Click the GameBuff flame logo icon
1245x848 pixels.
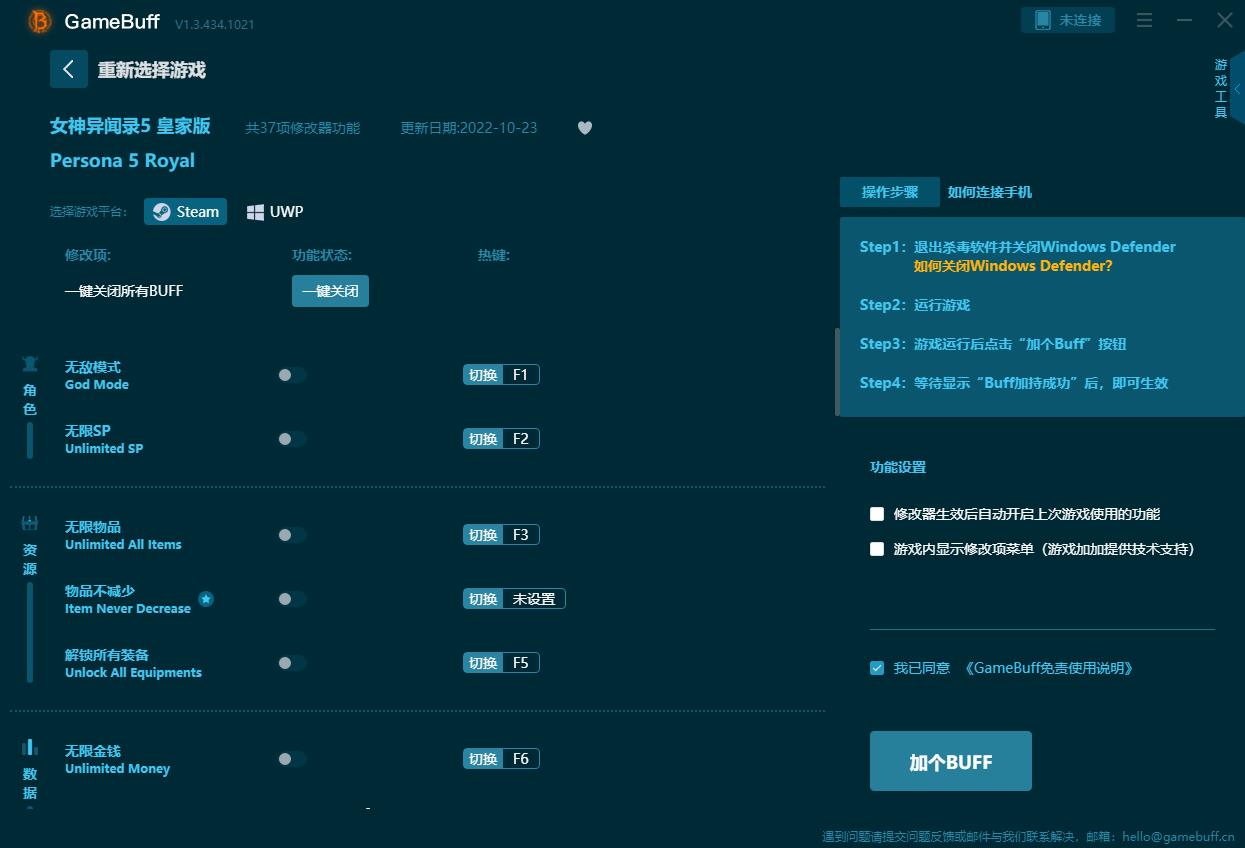pos(40,21)
